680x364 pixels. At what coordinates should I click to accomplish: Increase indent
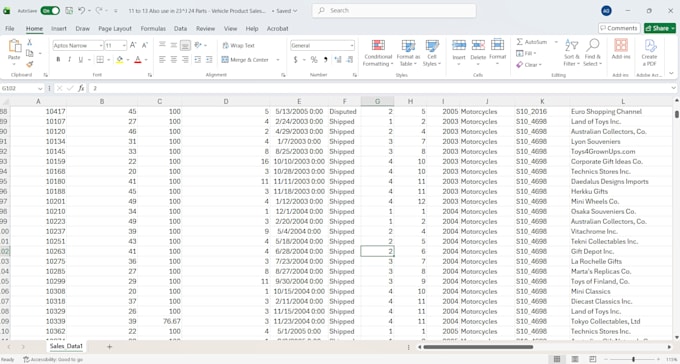209,60
